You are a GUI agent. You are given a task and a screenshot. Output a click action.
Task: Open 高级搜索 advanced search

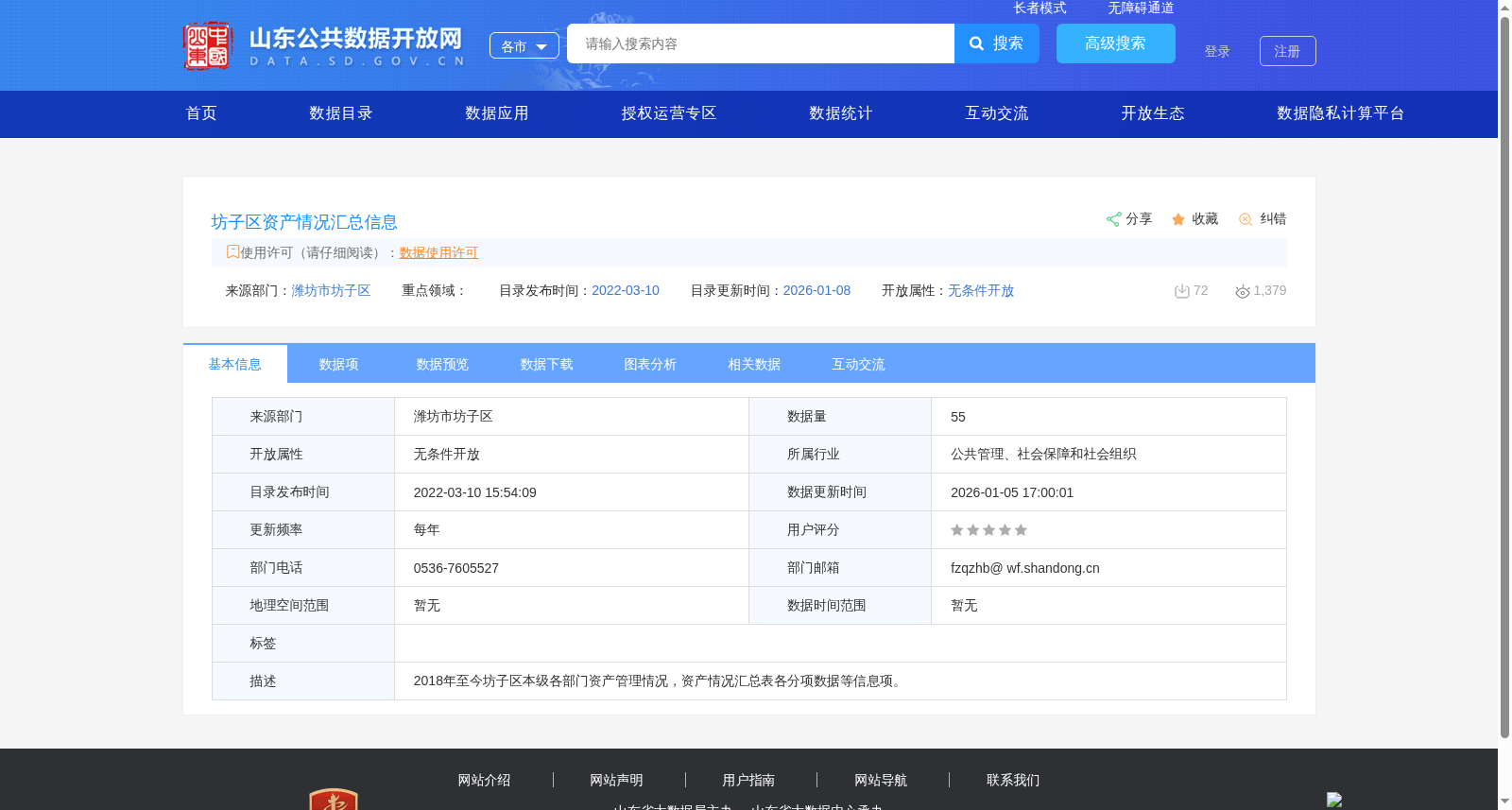(x=1116, y=43)
